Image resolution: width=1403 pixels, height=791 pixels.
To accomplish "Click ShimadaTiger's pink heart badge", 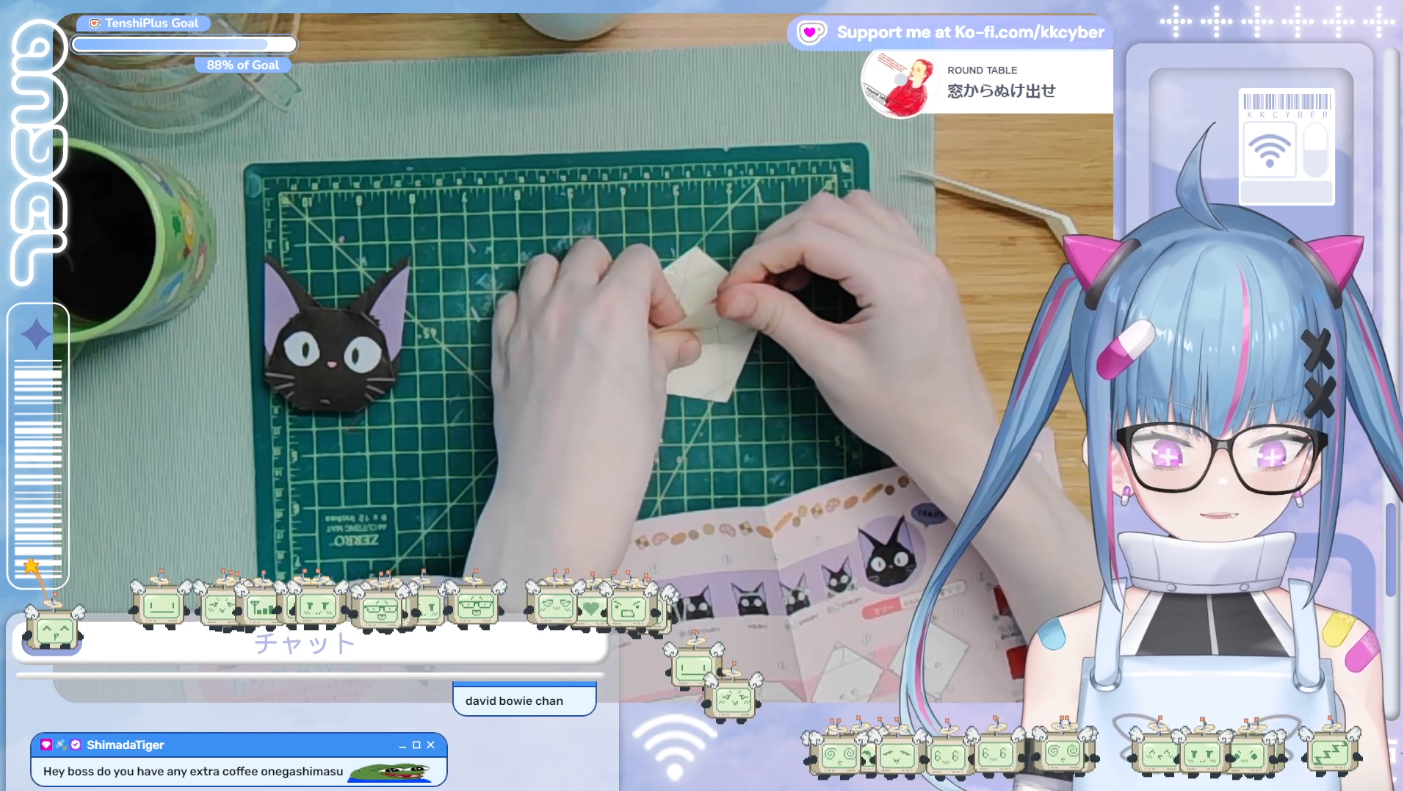I will [x=46, y=745].
